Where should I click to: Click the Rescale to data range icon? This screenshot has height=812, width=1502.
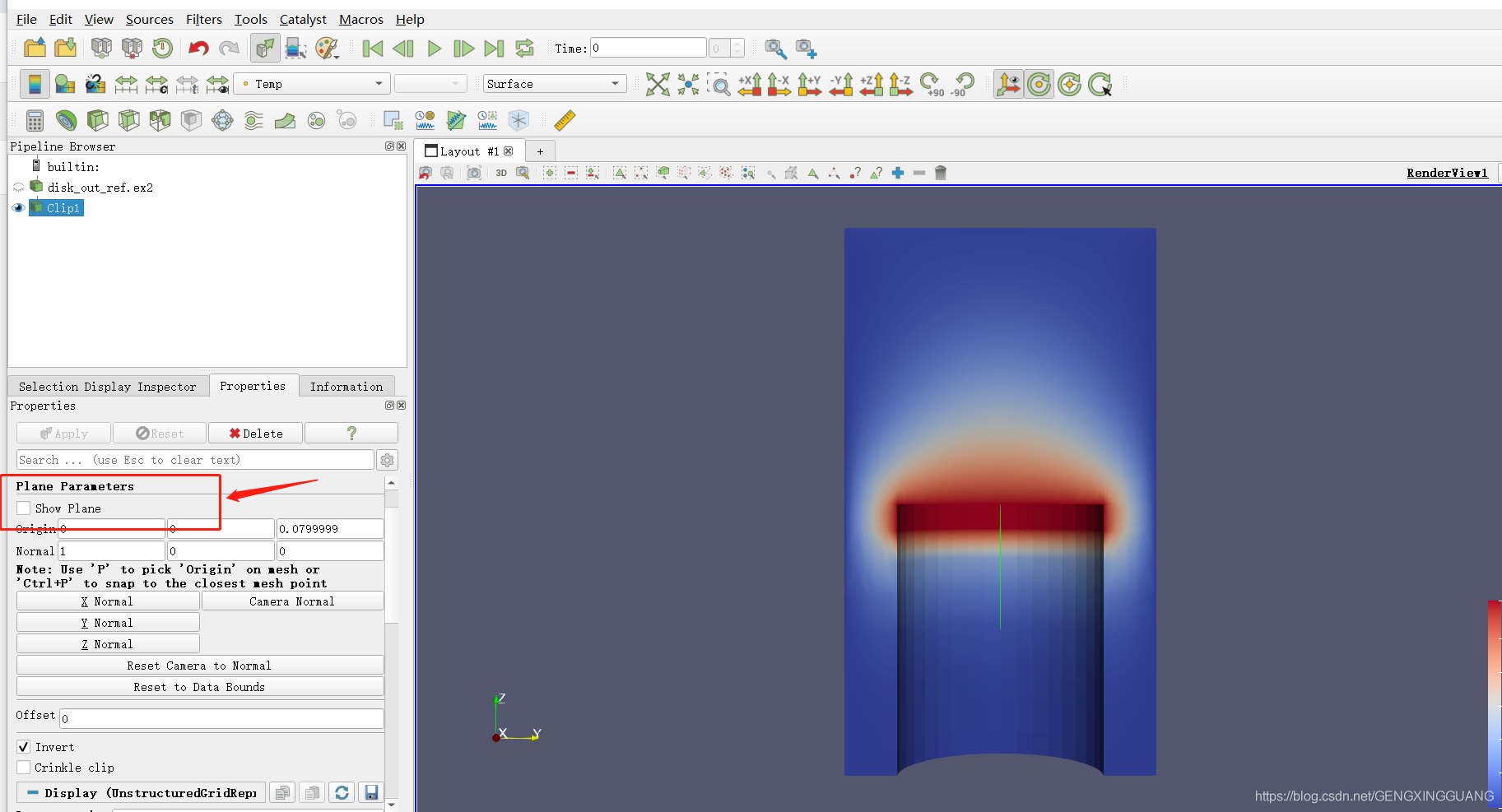click(126, 84)
